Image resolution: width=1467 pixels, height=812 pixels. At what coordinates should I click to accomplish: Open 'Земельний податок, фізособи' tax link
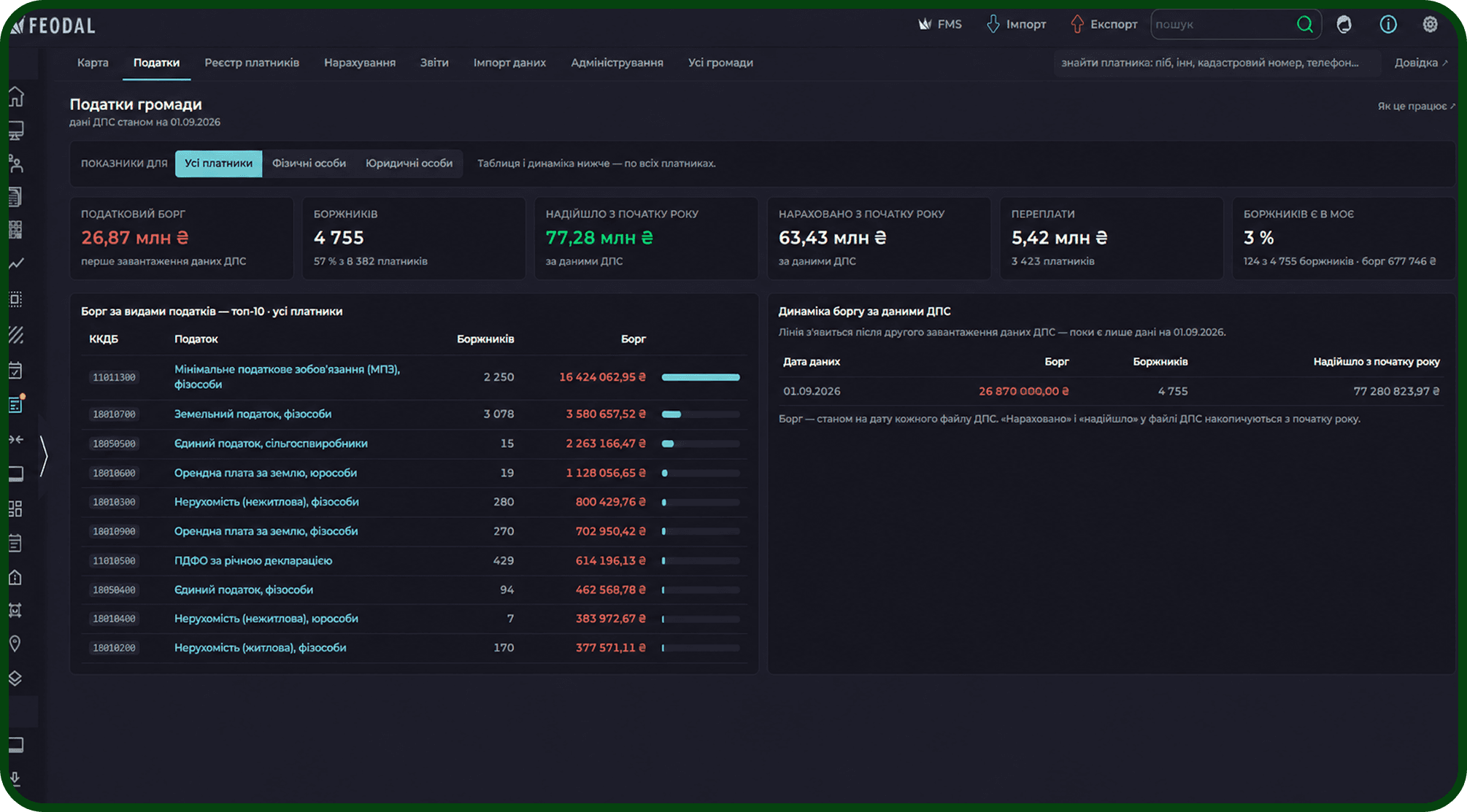click(253, 414)
